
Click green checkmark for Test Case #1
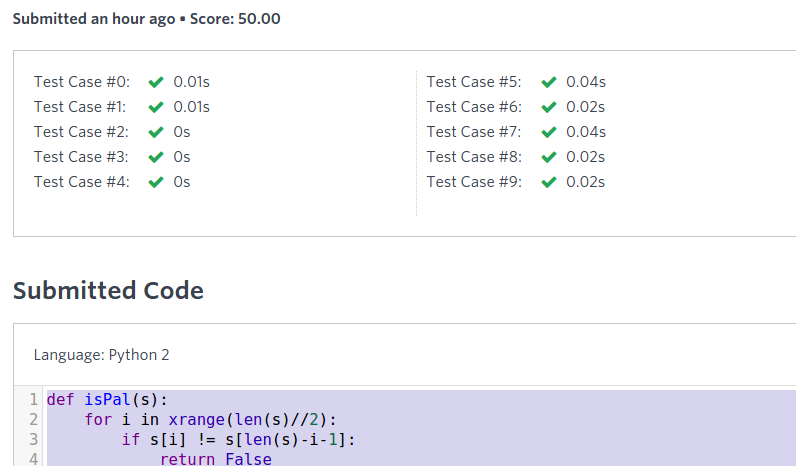tap(155, 107)
